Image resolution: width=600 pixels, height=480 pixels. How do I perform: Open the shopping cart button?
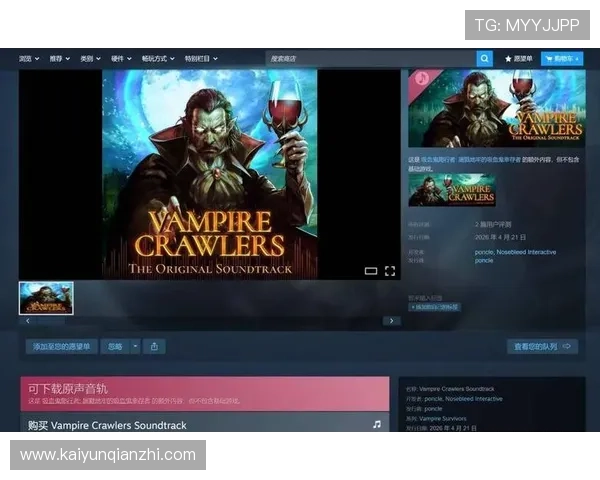pyautogui.click(x=562, y=59)
